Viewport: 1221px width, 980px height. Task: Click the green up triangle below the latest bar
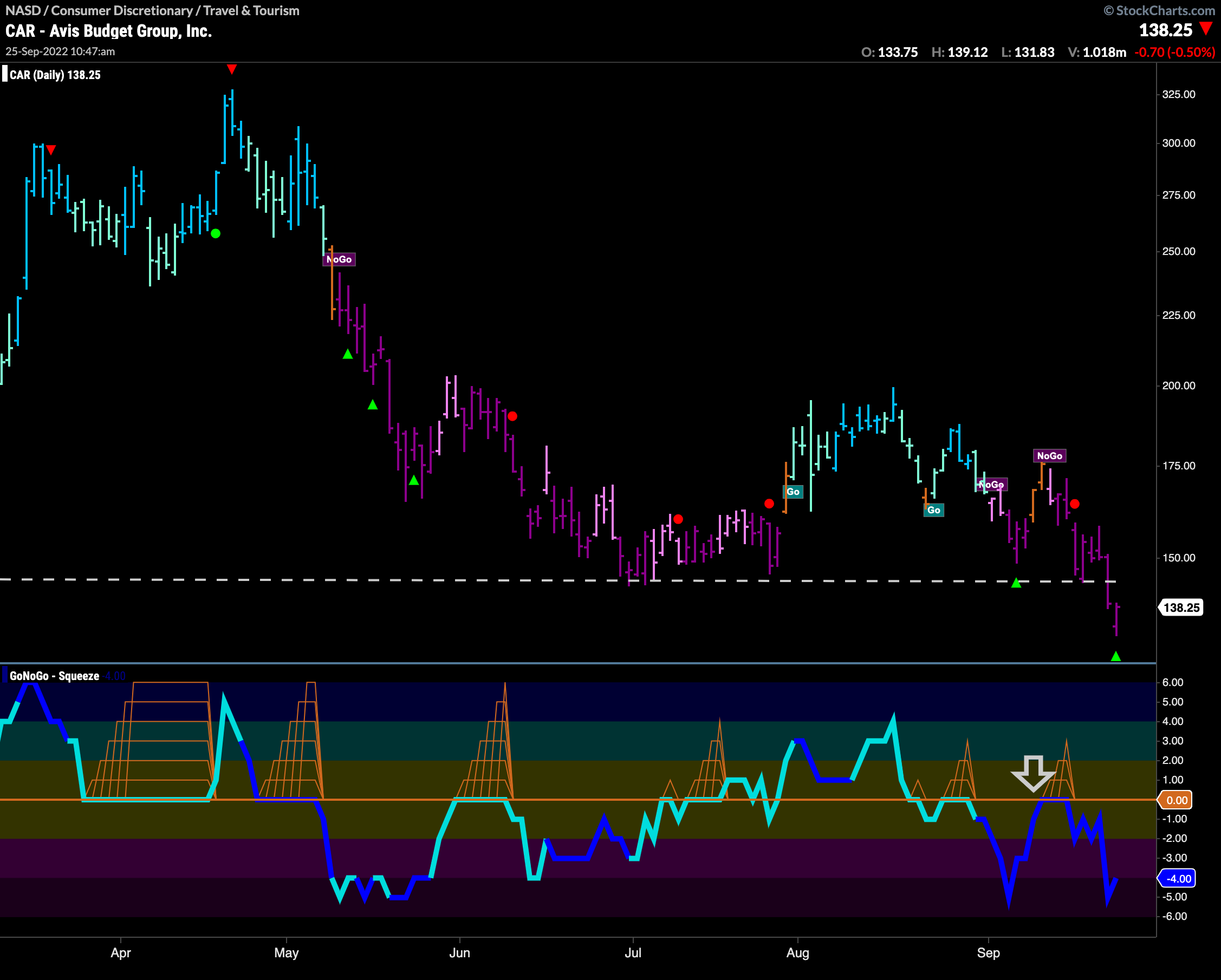pyautogui.click(x=1116, y=656)
